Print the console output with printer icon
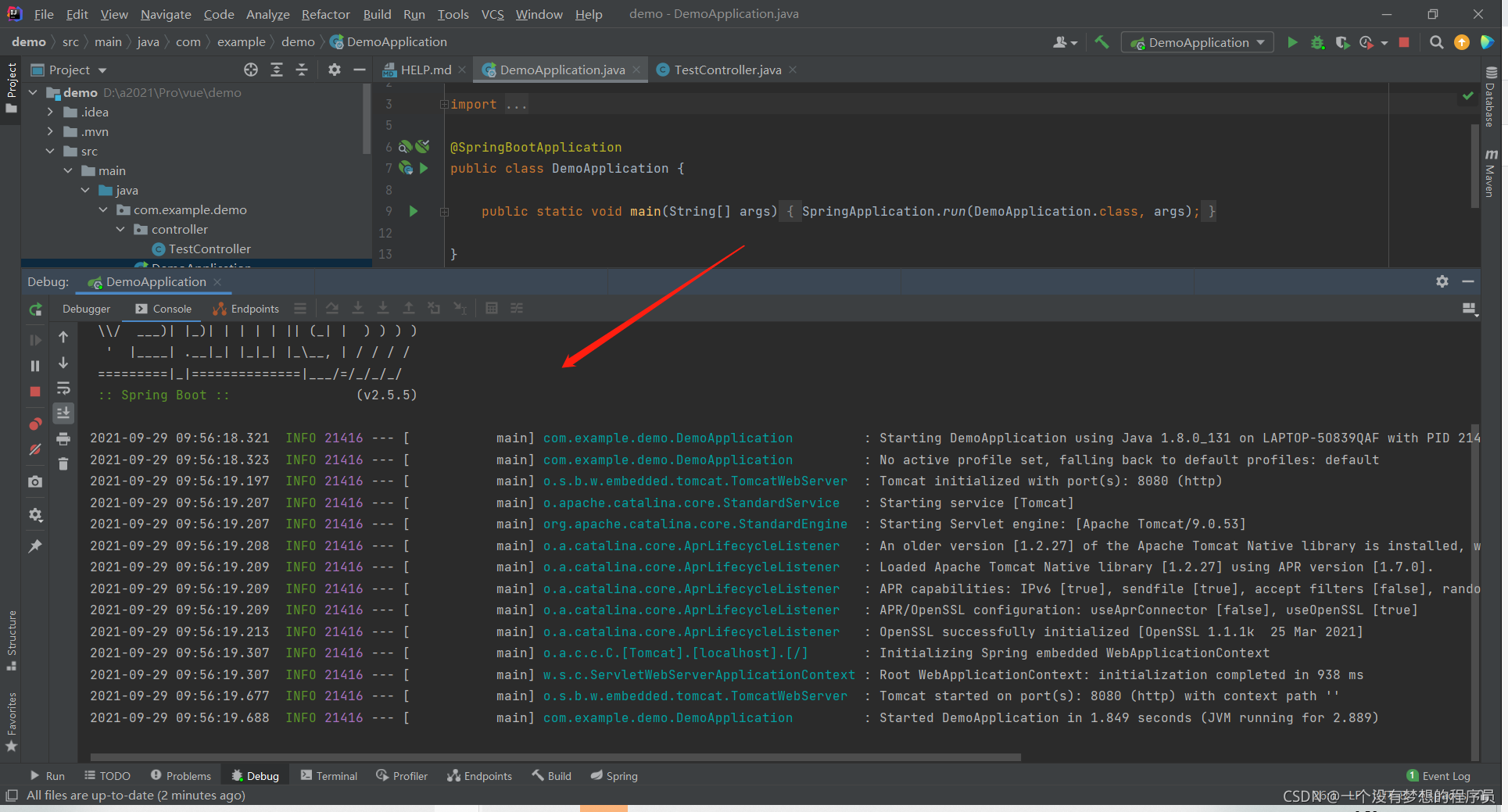 [x=63, y=439]
